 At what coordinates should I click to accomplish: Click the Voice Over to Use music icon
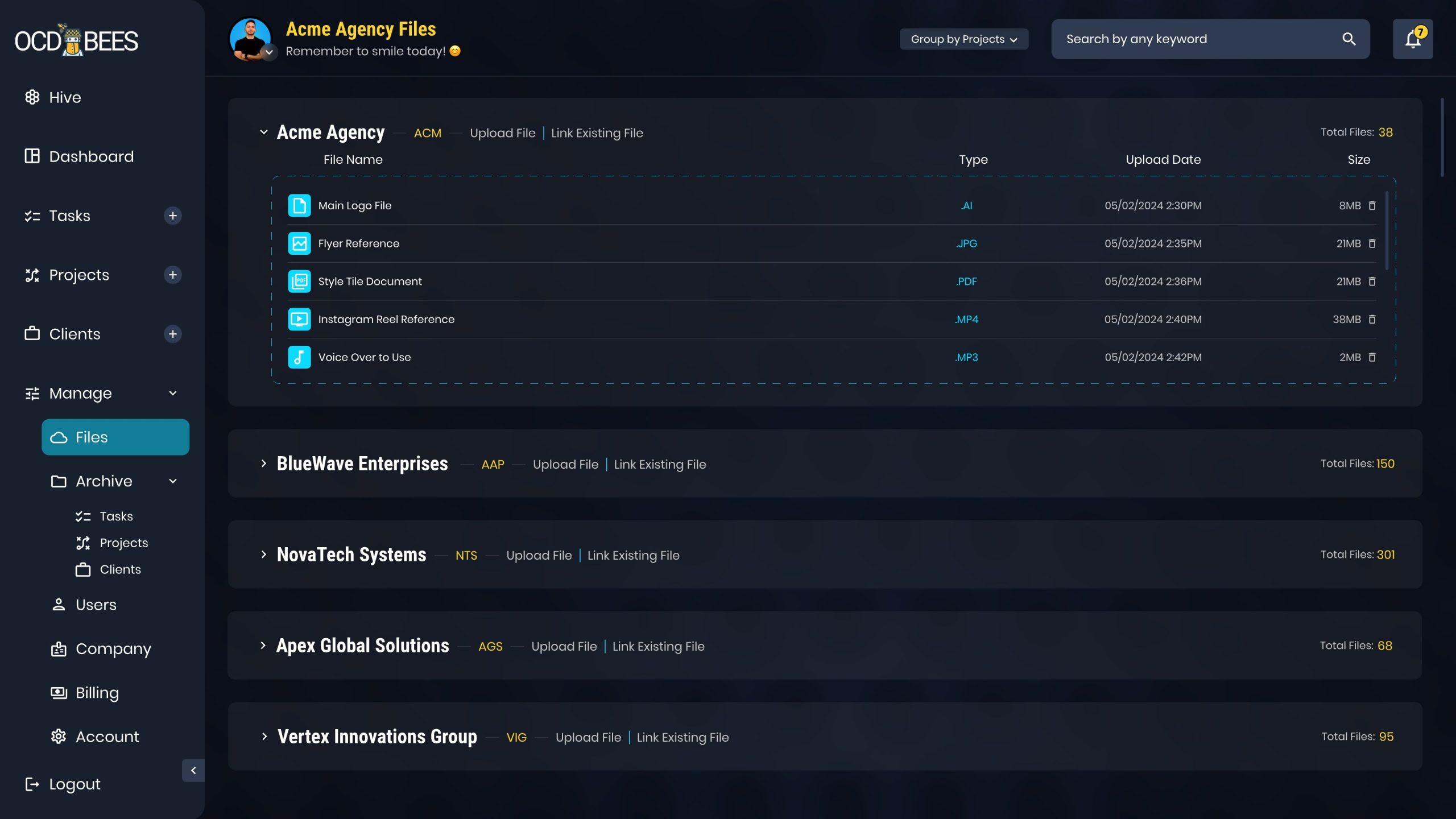[x=299, y=357]
